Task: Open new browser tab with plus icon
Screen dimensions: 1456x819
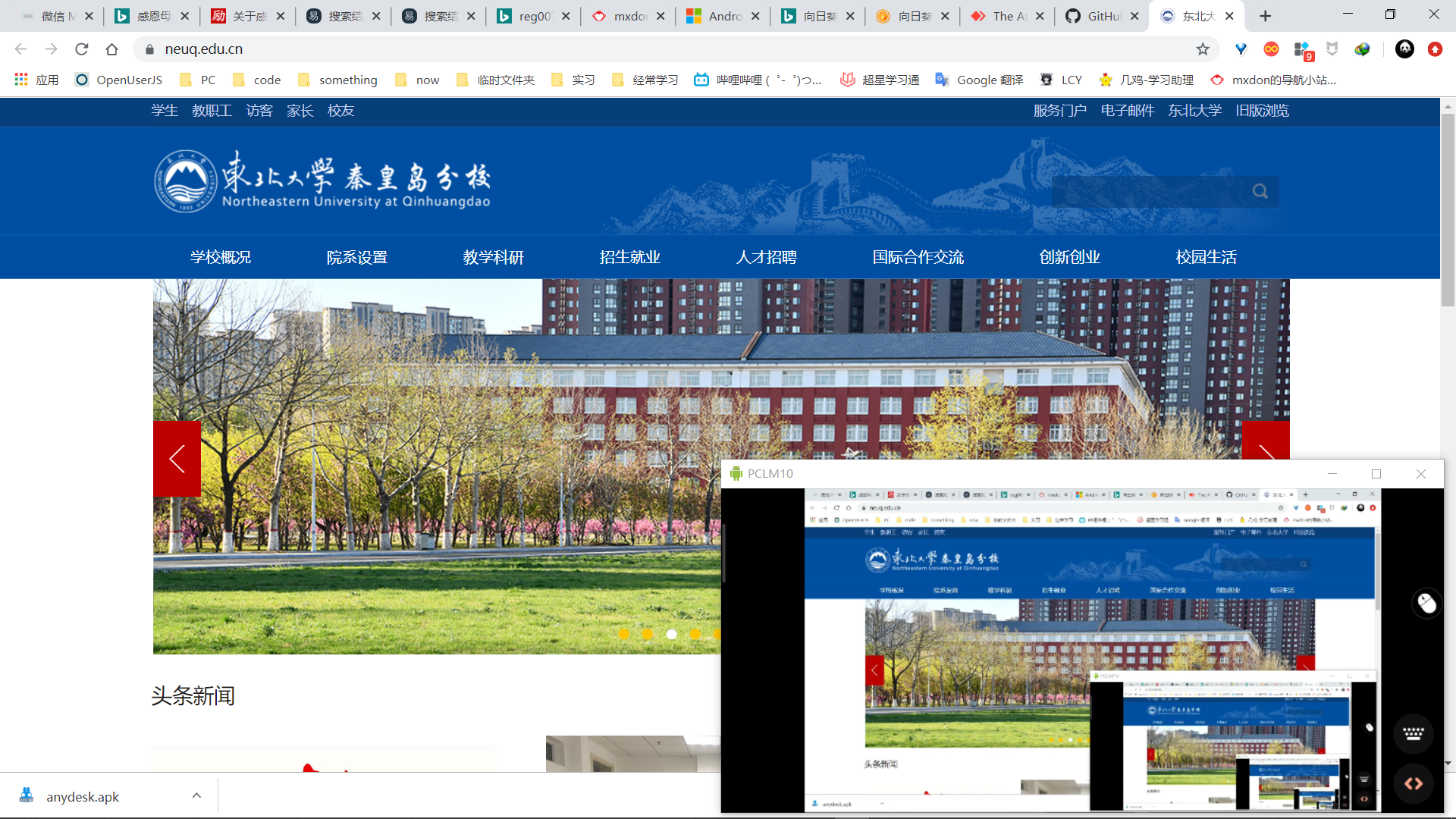Action: tap(1265, 16)
